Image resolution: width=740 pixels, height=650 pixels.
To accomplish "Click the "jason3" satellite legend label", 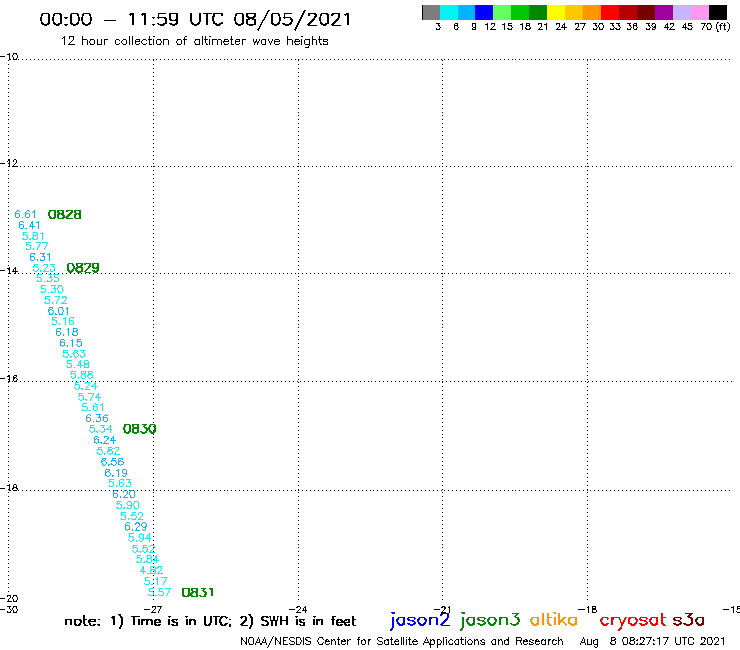I will [x=490, y=620].
